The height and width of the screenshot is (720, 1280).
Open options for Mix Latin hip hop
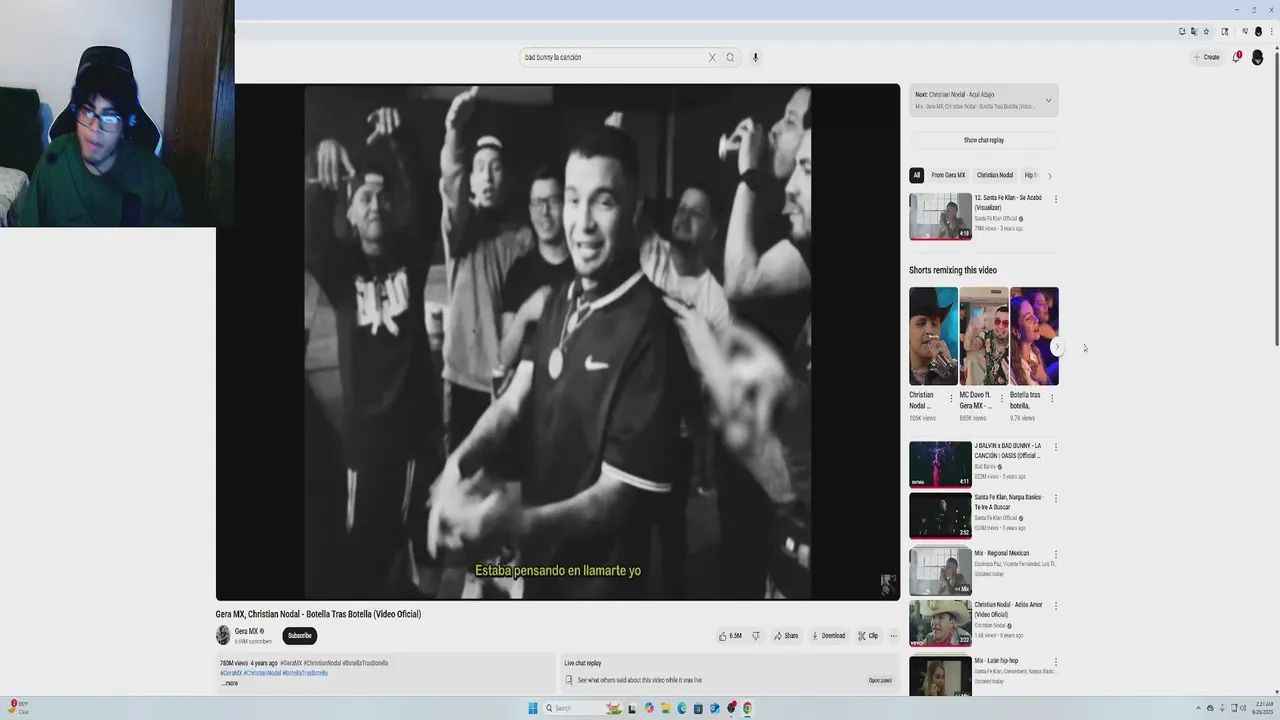(1056, 662)
